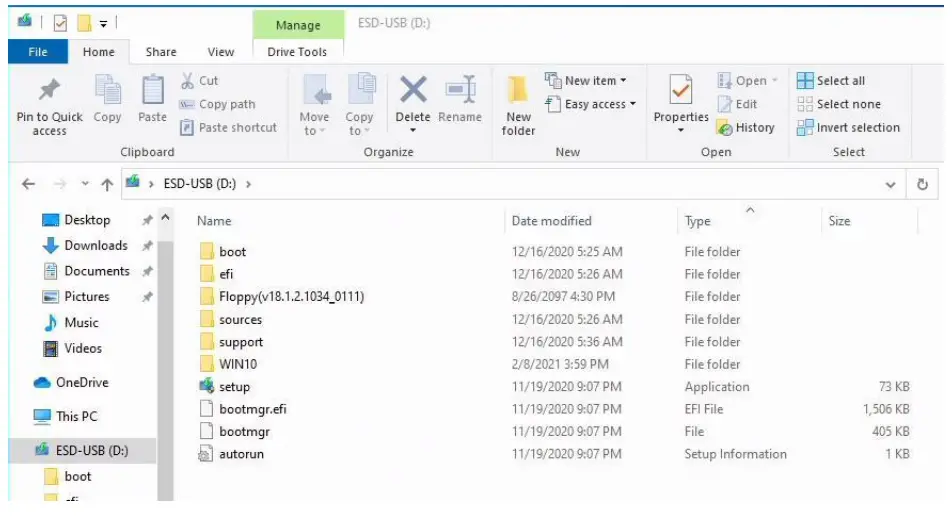Click the Back navigation arrow
The height and width of the screenshot is (531, 952).
tap(28, 184)
